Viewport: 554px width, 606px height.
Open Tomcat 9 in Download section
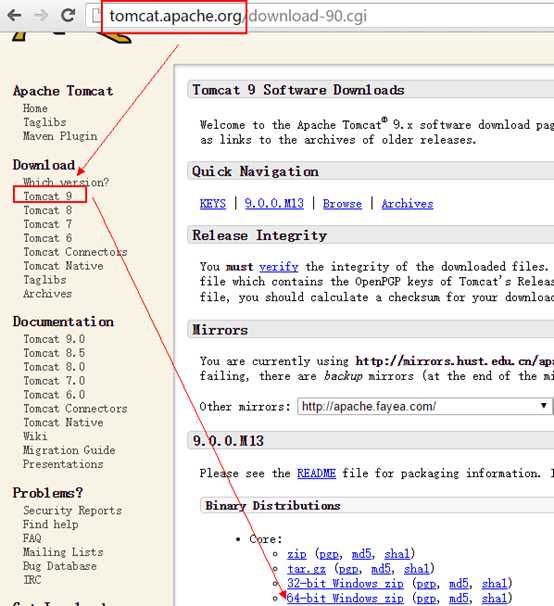tap(48, 196)
